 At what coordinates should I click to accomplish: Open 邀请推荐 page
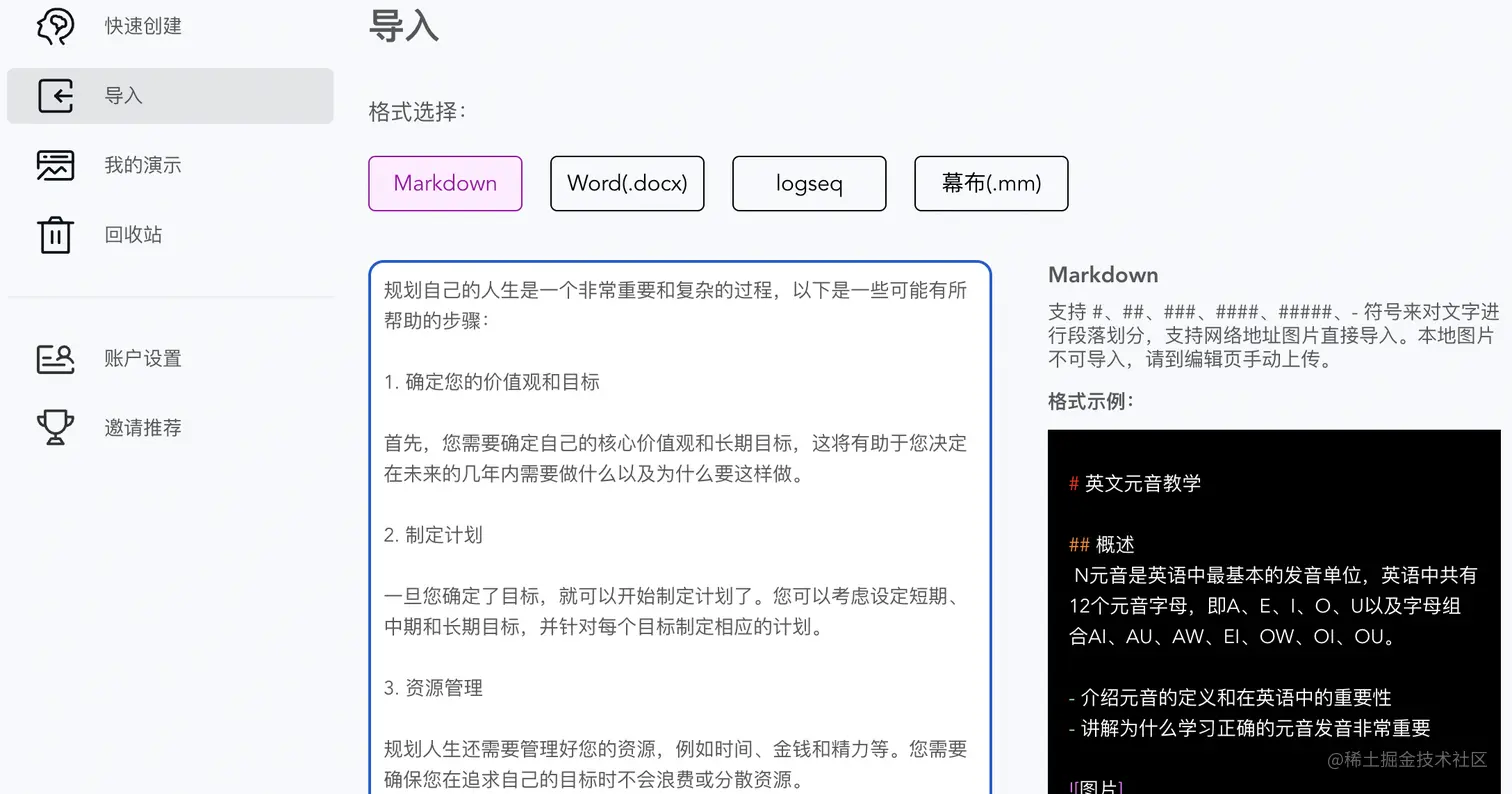(x=143, y=428)
